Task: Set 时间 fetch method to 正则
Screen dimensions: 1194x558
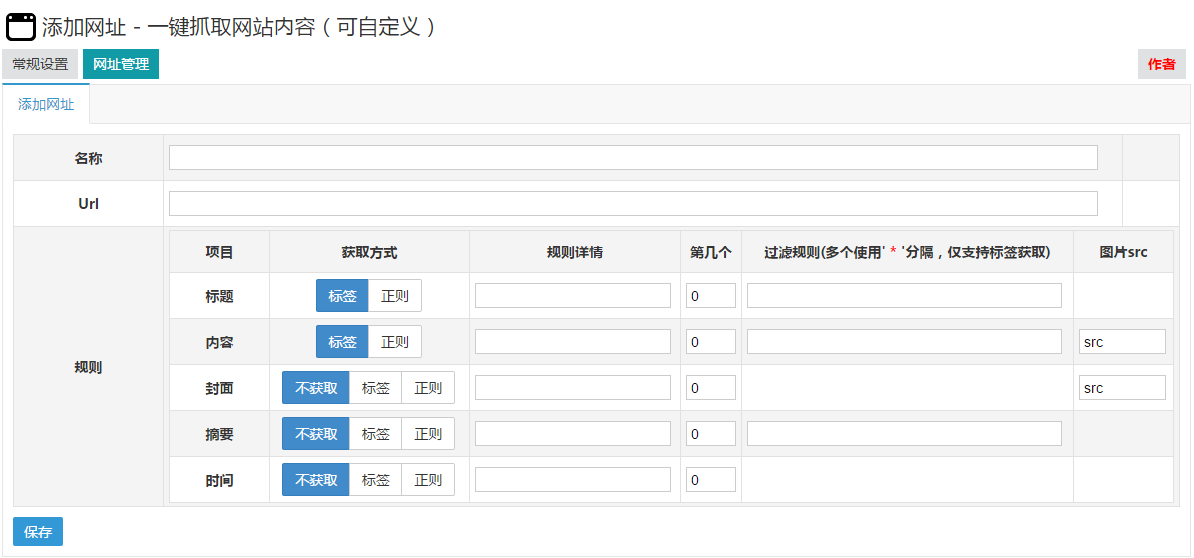Action: (428, 480)
